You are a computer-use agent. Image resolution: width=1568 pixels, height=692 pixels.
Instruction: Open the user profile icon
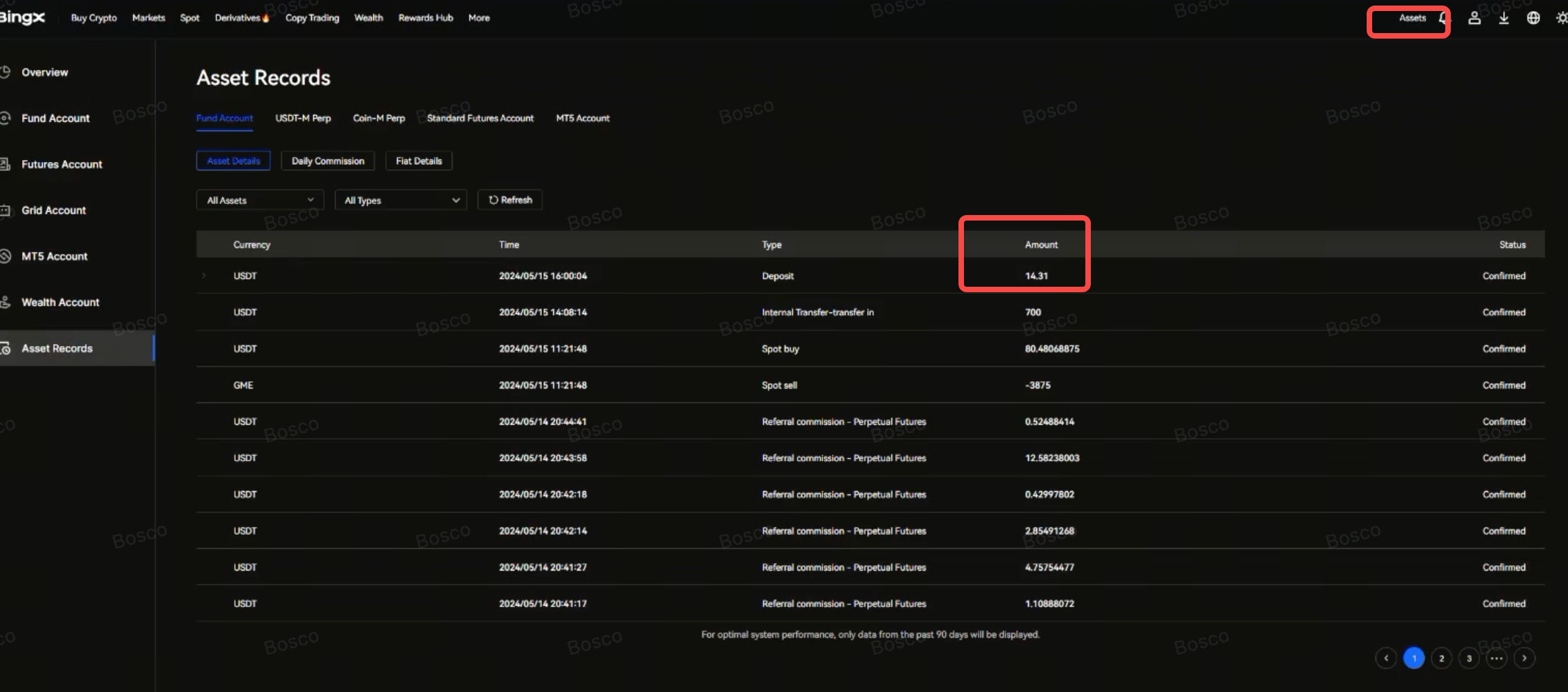pos(1474,19)
